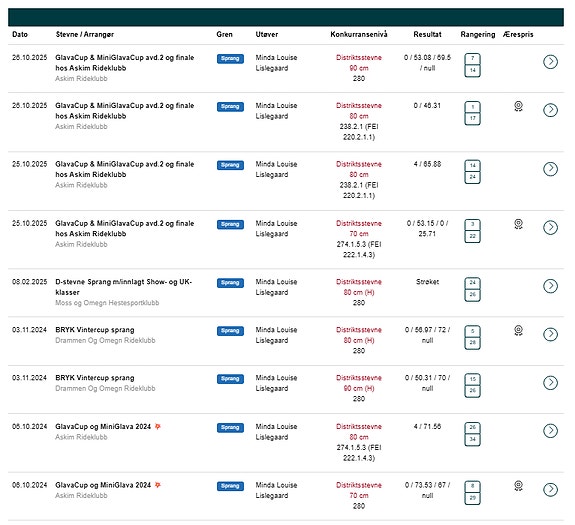Click rosette award icon on 06.10.2024 70 cm row
575x525 pixels.
pos(518,486)
